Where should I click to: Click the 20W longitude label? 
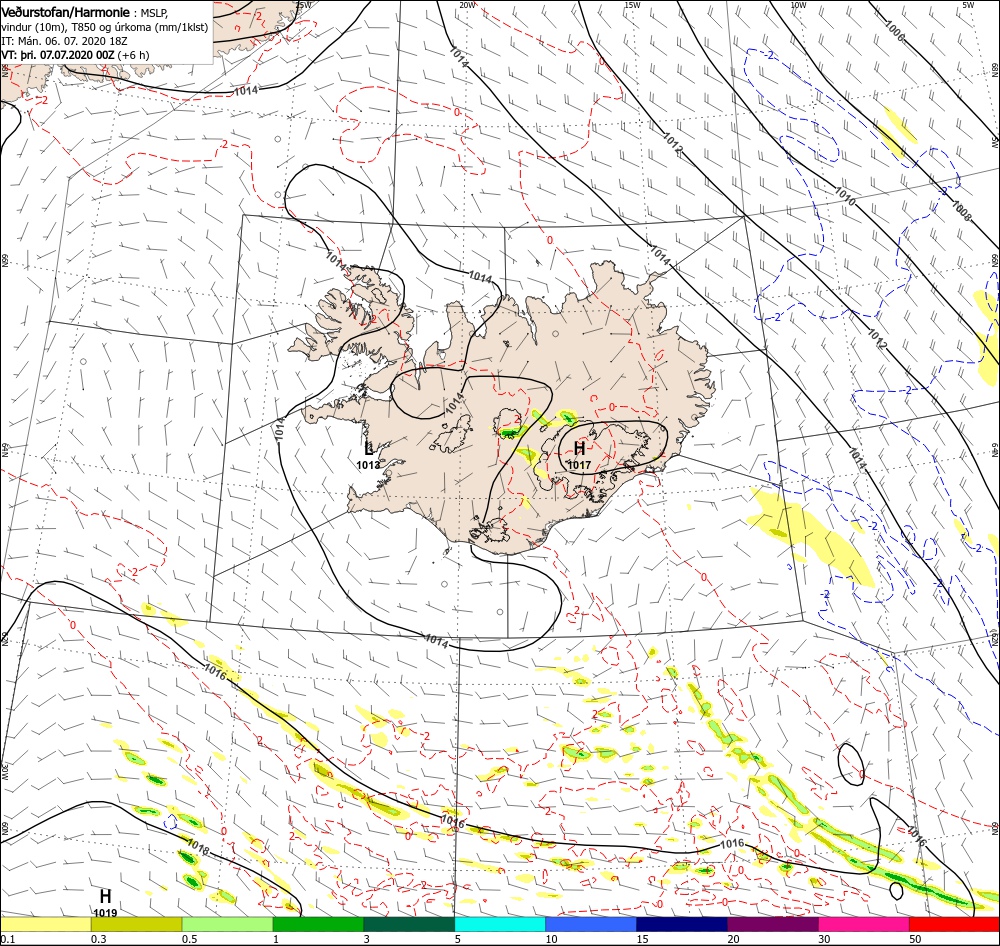pyautogui.click(x=467, y=5)
